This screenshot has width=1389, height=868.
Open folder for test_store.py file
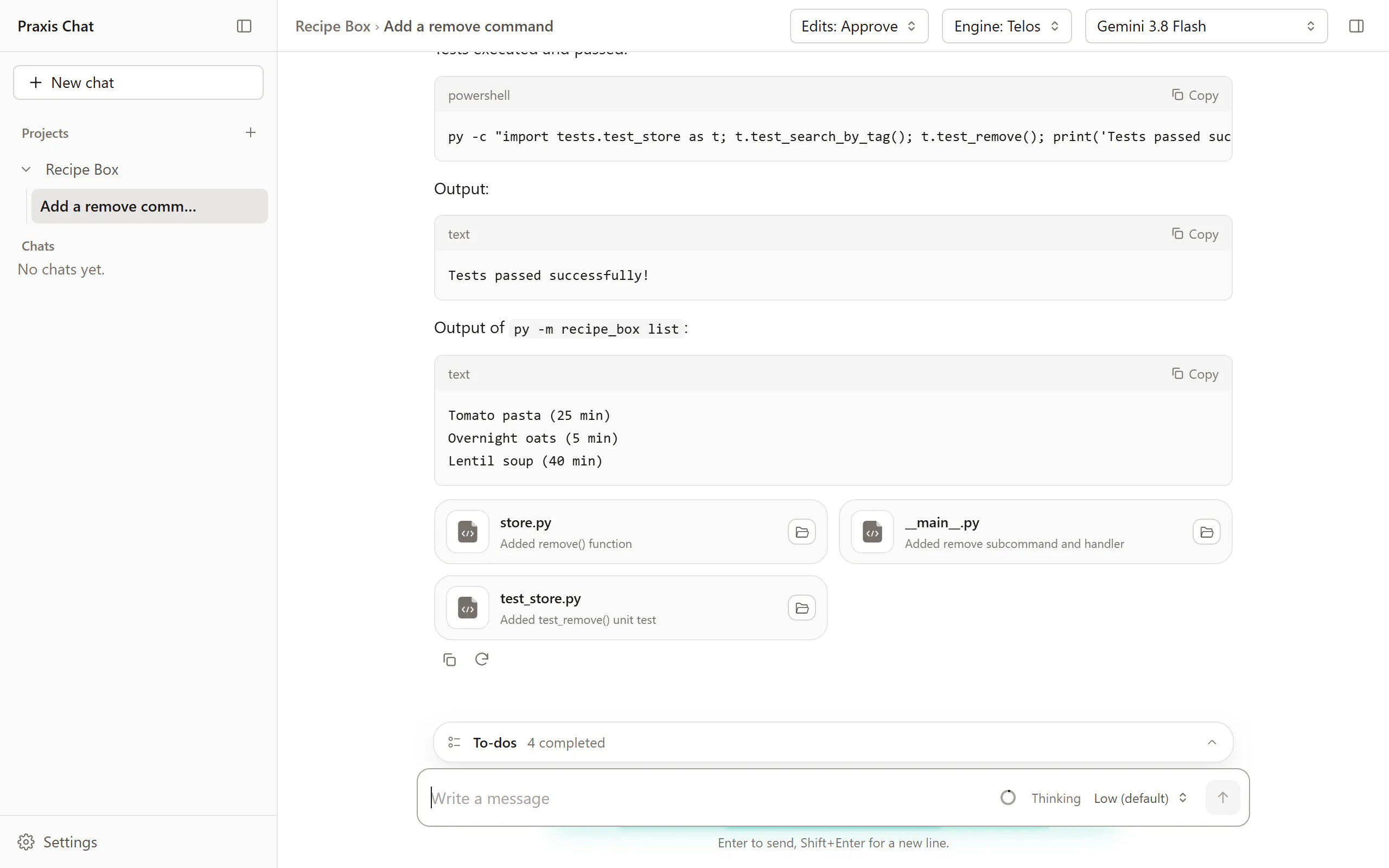pos(802,608)
